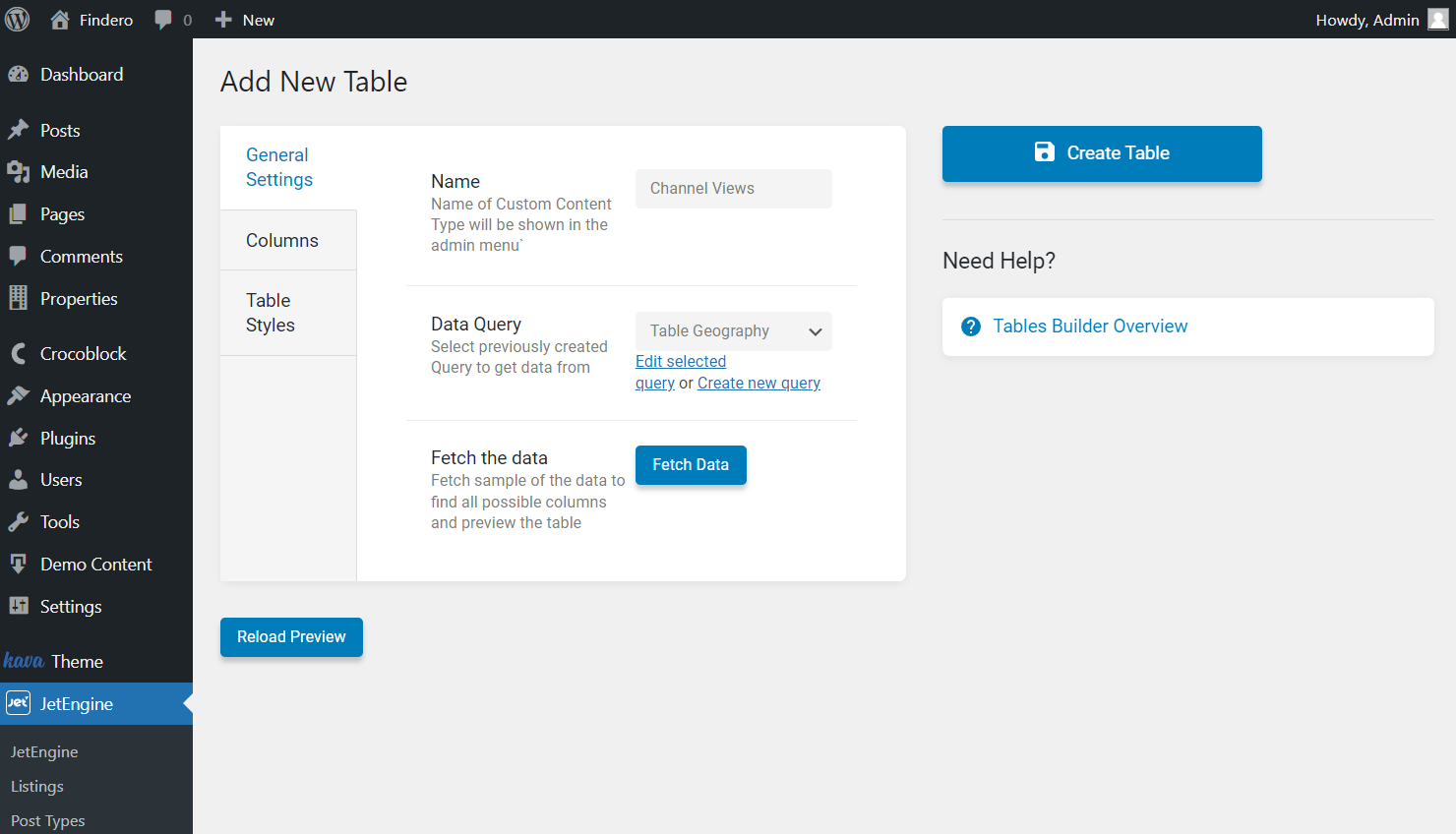Select the General Settings tab
The image size is (1456, 834).
coord(279,167)
